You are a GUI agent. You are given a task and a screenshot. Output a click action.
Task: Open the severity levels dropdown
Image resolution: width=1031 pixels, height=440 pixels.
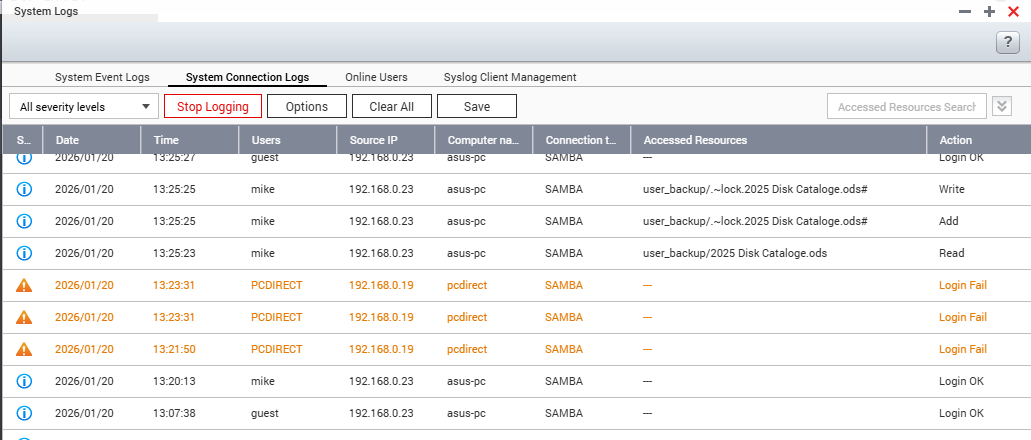[84, 107]
